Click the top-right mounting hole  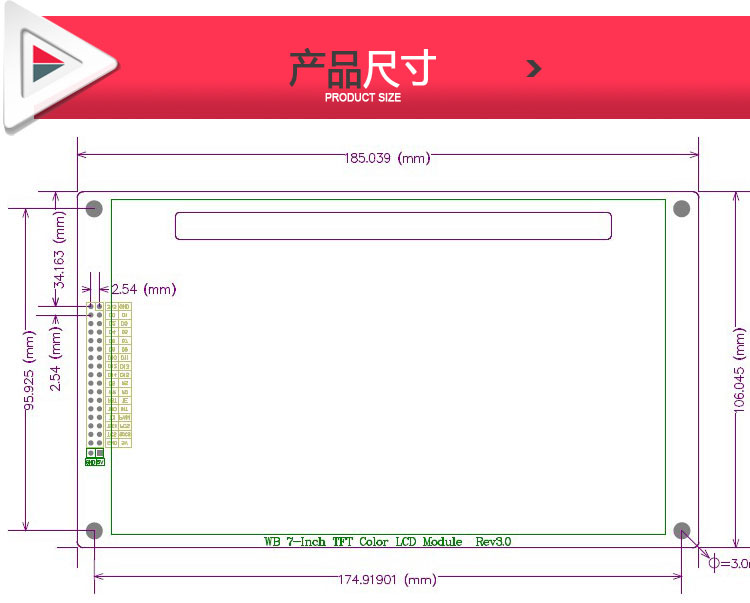tap(682, 208)
